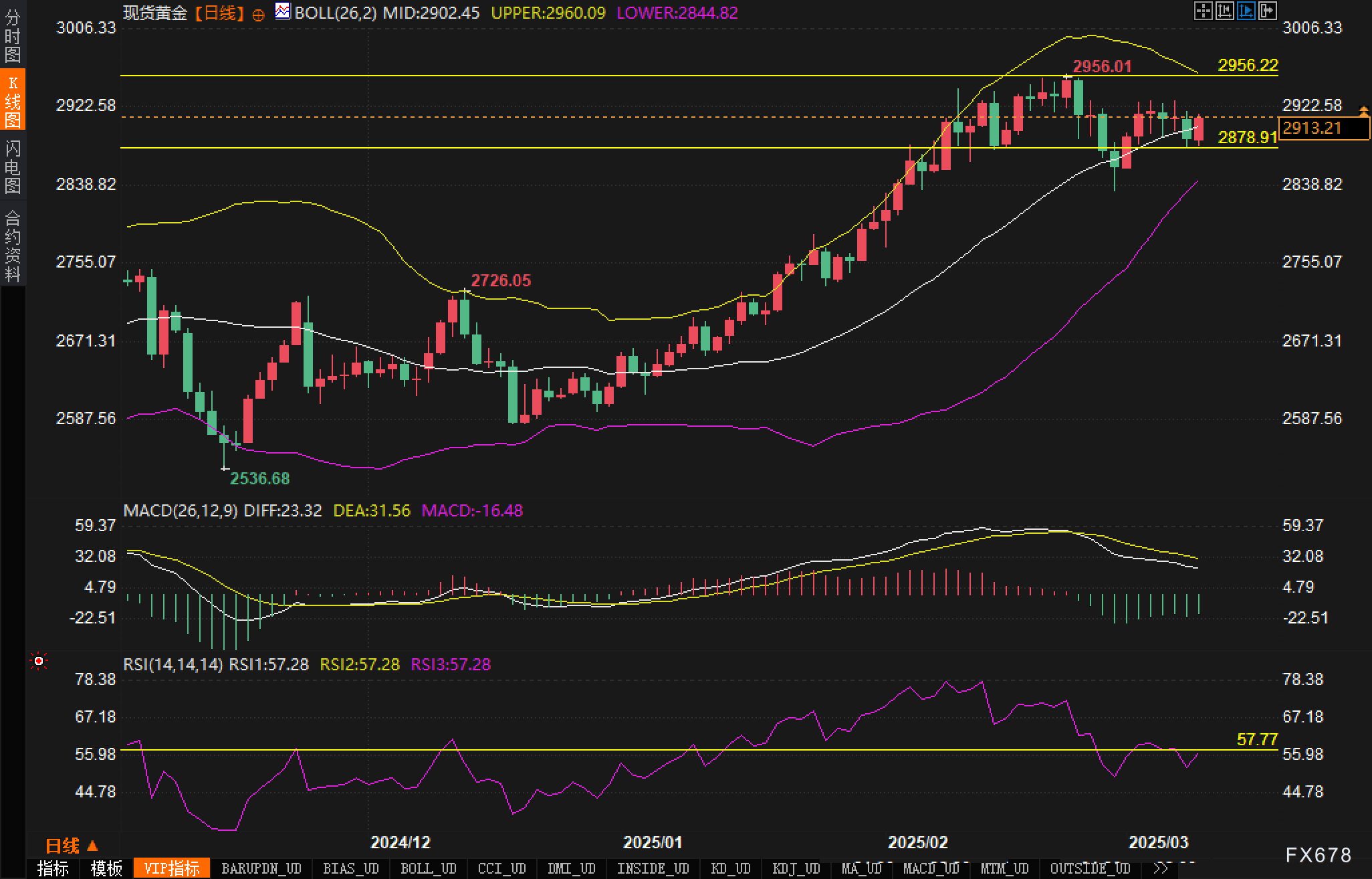
Task: Switch to 分时图 view in left sidebar
Action: (x=13, y=35)
